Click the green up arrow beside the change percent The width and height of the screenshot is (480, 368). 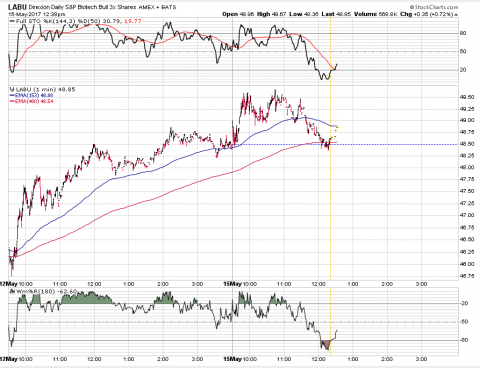(x=456, y=15)
